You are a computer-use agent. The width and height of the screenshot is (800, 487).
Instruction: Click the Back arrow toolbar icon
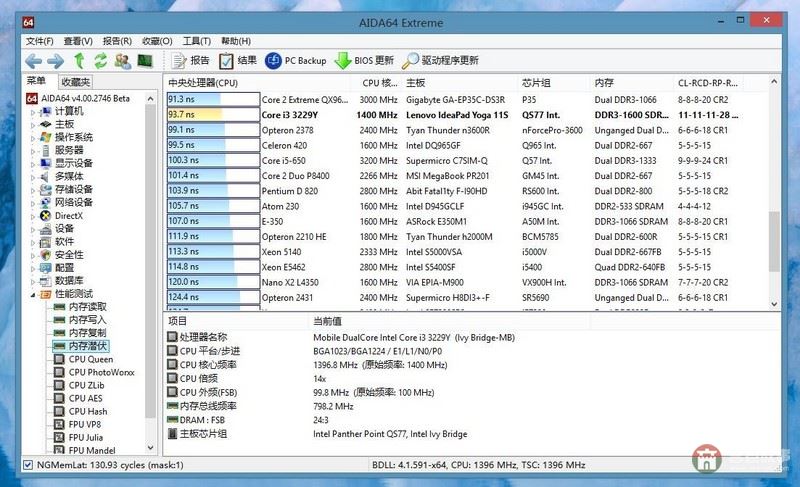point(34,61)
